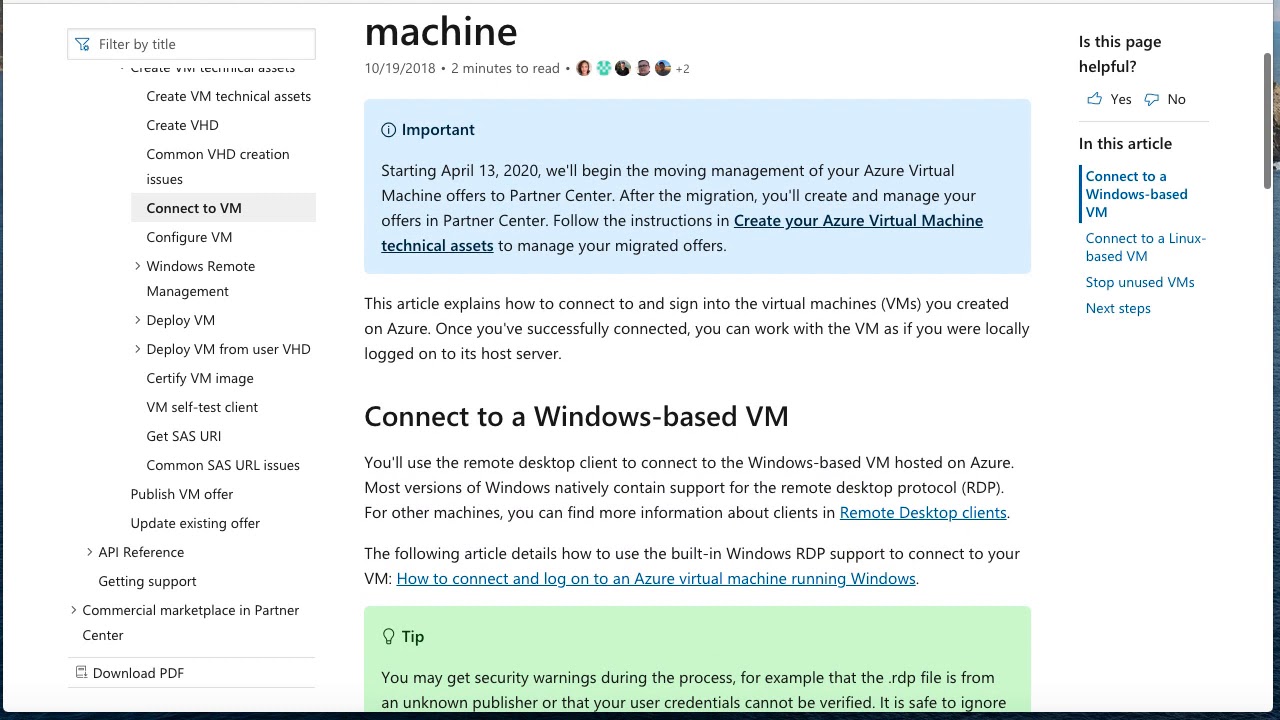Screen dimensions: 1280x720
Task: Open the third contributor avatar
Action: coord(623,68)
